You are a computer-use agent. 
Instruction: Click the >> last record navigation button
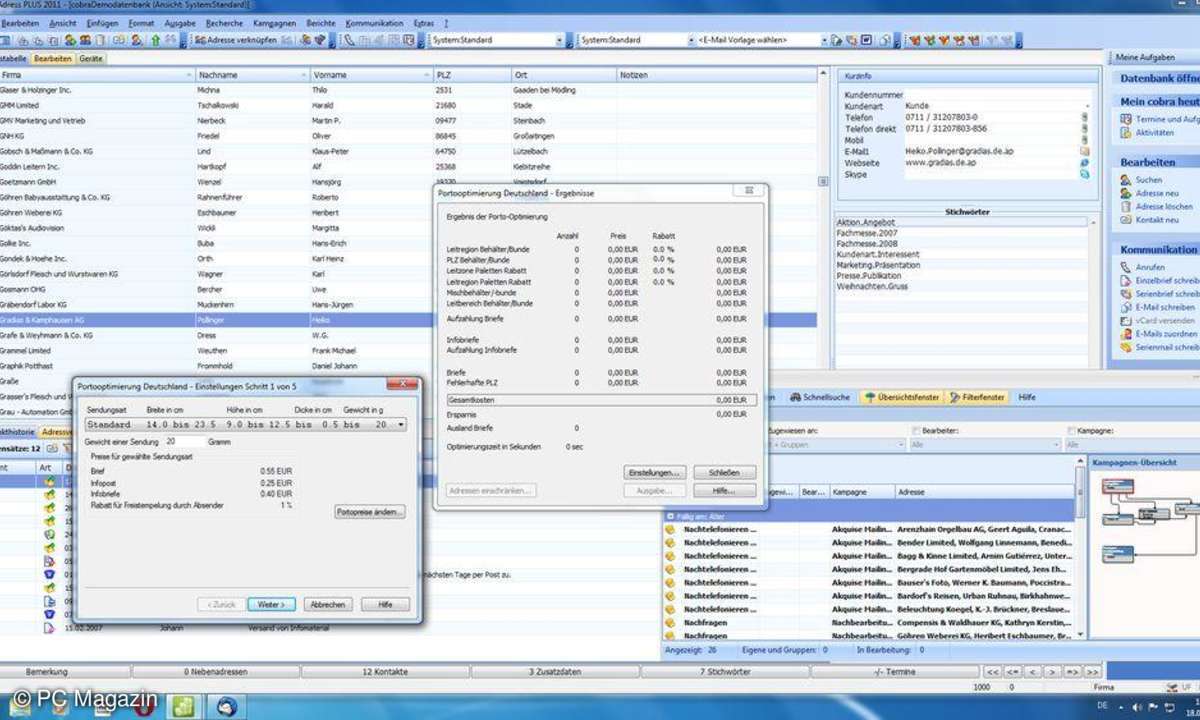[x=1091, y=671]
